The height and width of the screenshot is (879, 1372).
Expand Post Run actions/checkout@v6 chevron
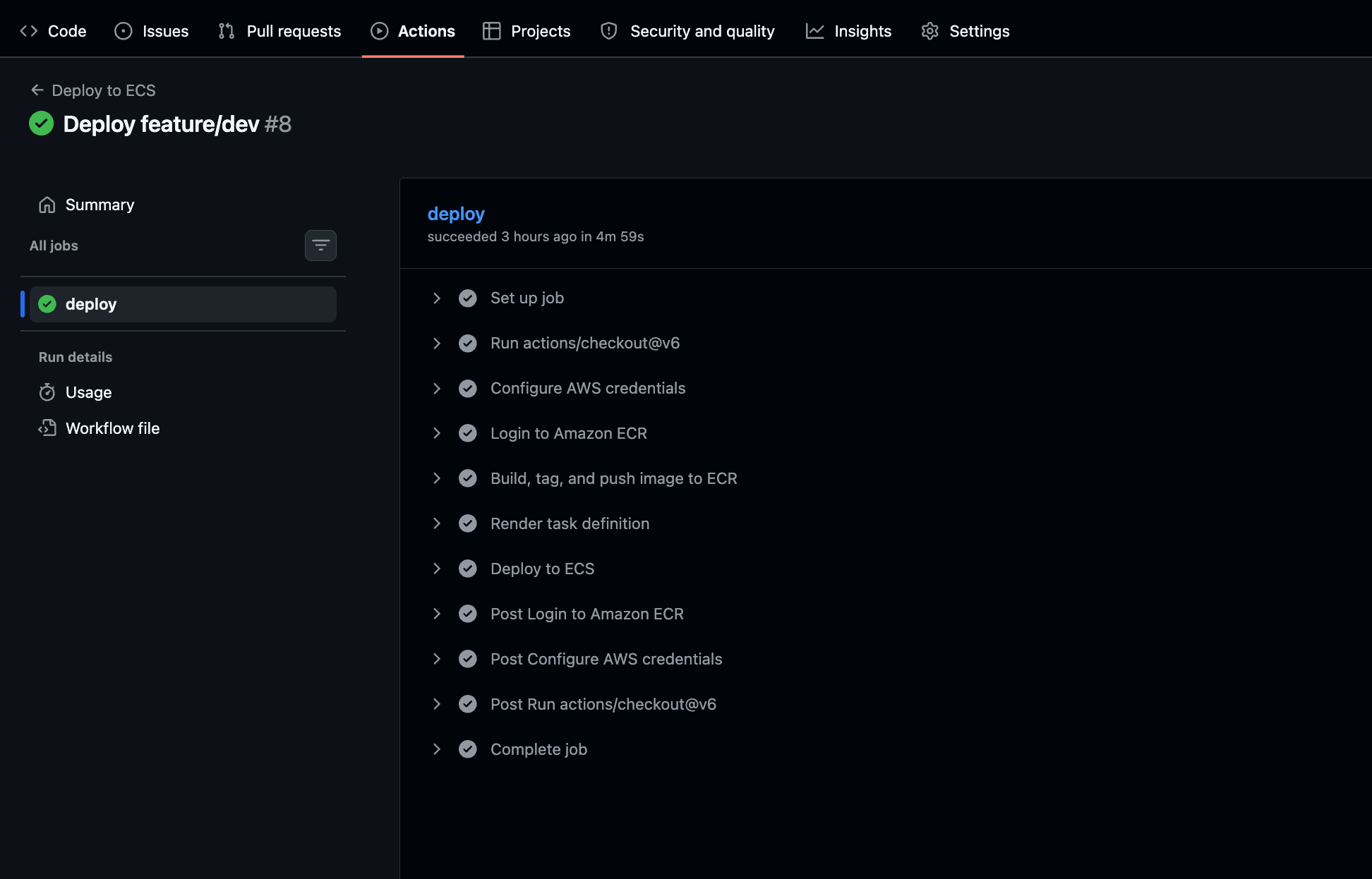pos(437,704)
